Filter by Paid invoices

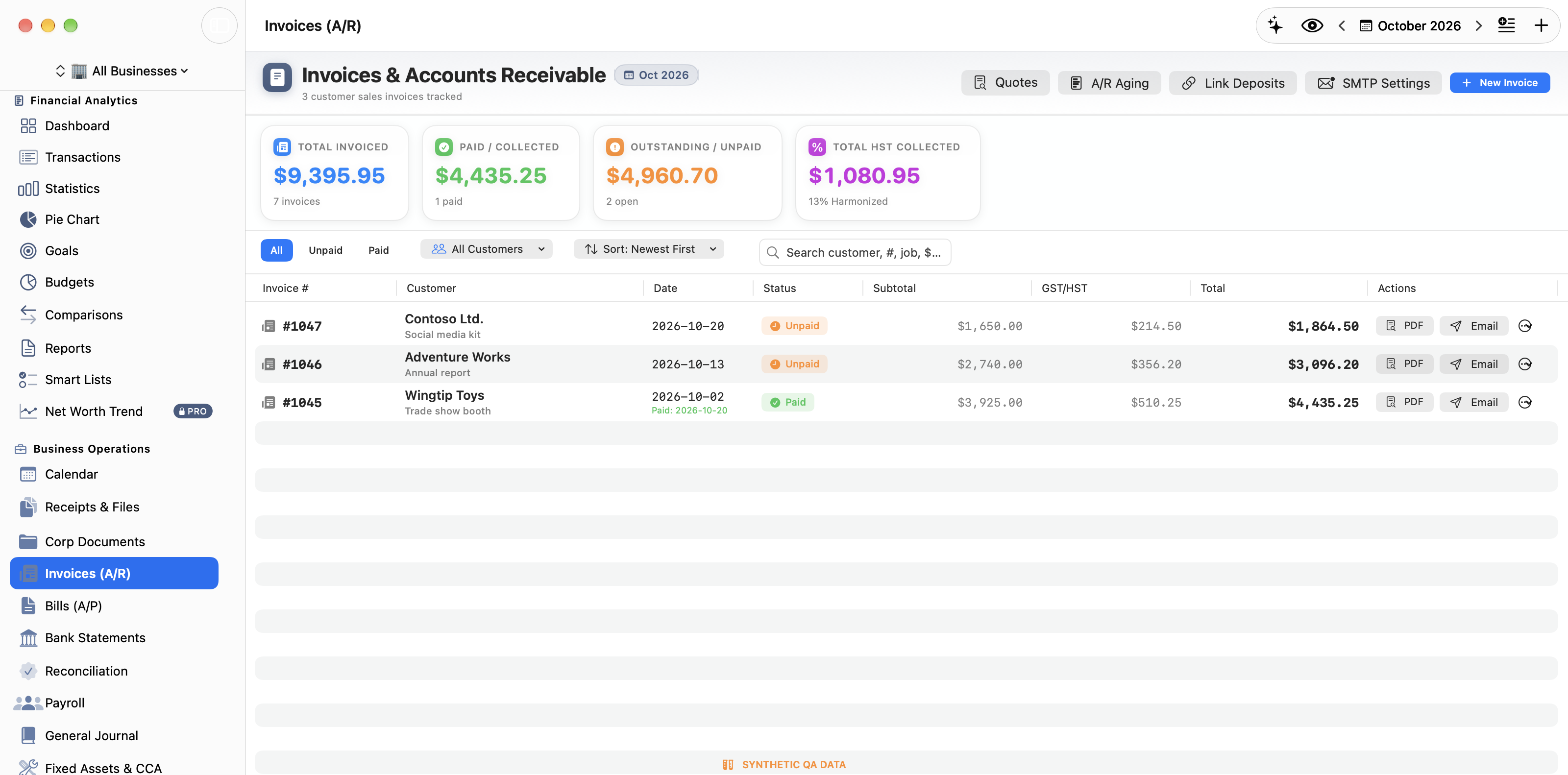tap(379, 250)
